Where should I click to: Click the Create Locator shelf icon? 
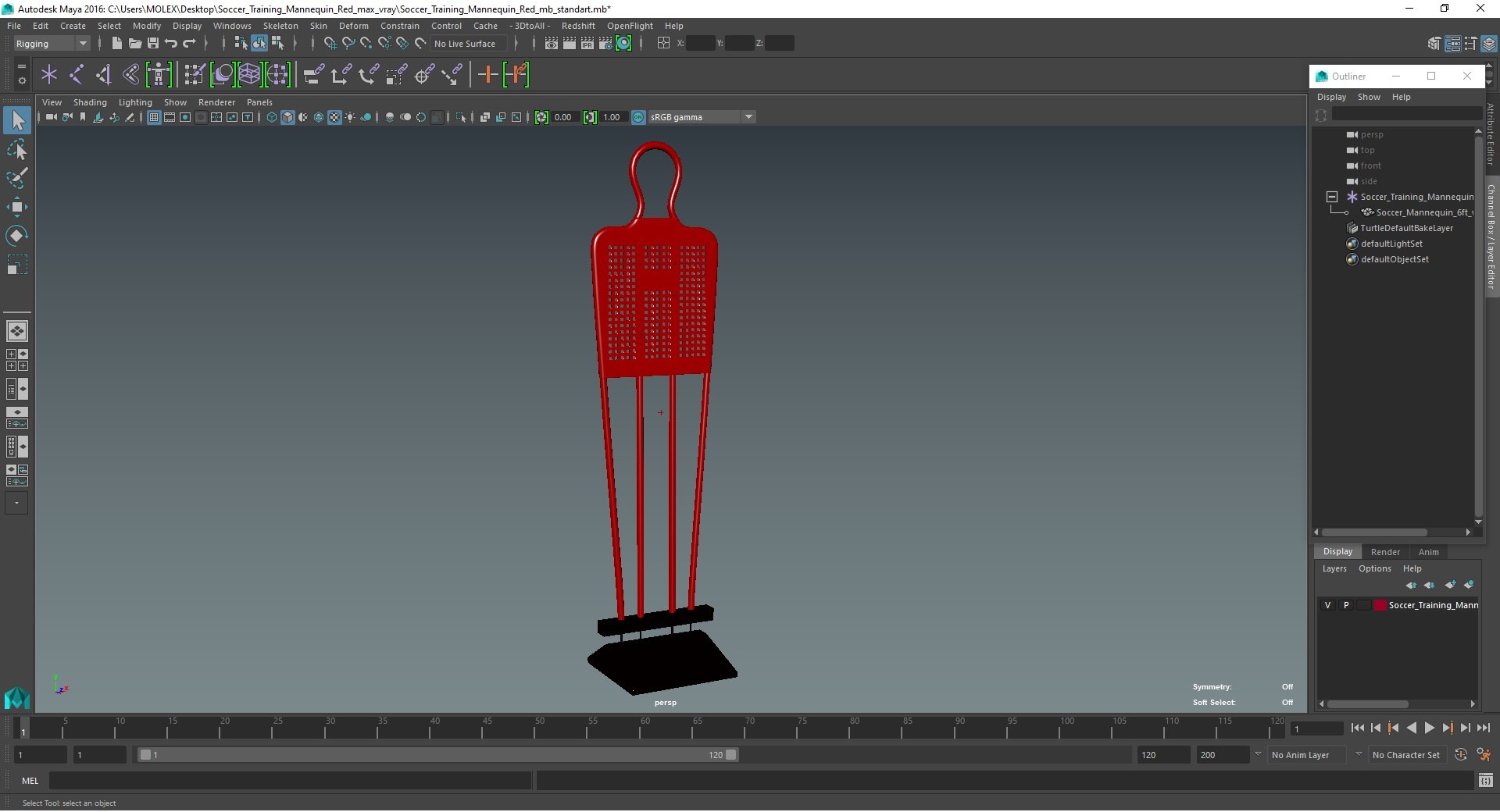(49, 75)
